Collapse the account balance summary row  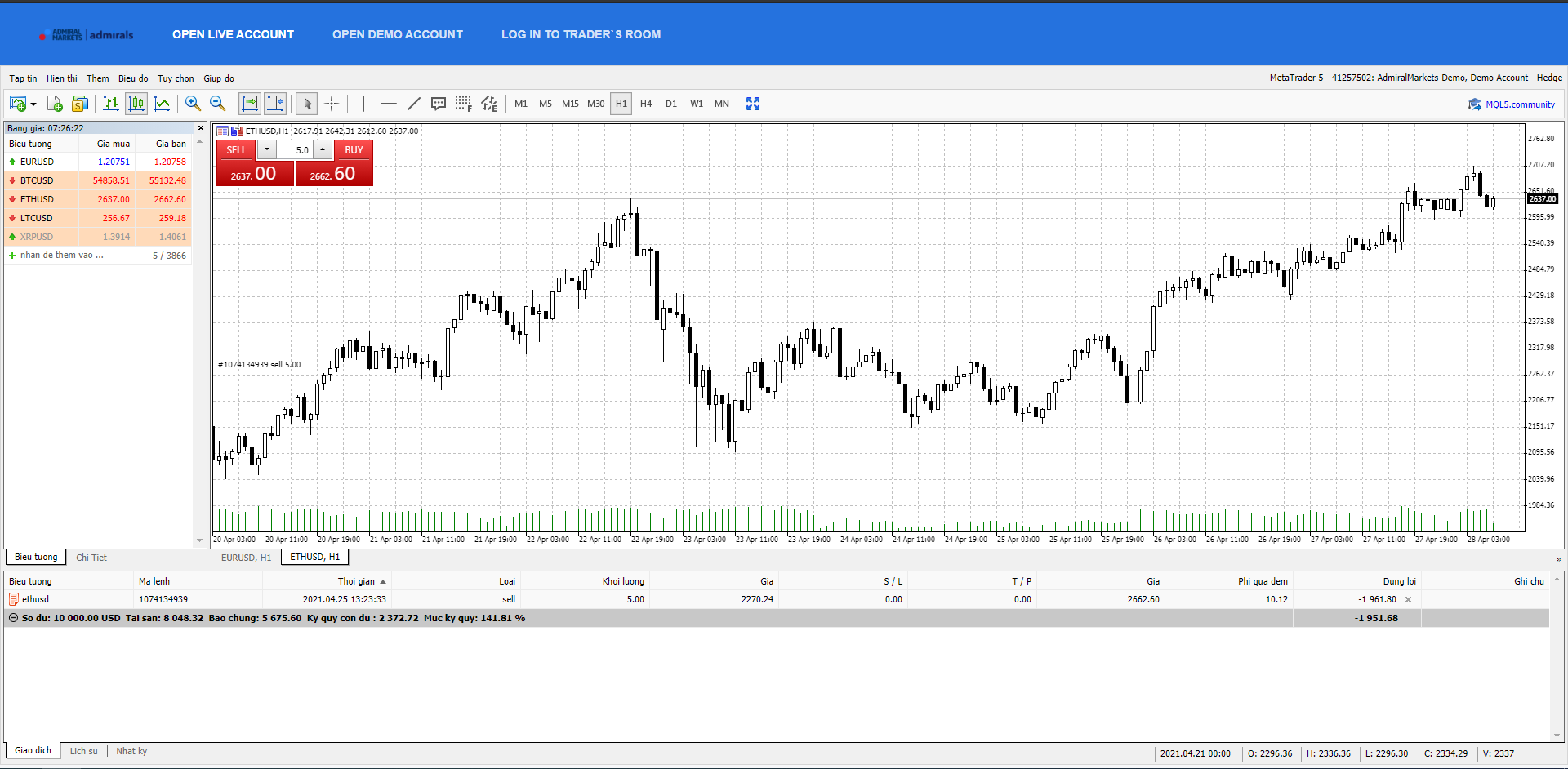click(x=13, y=618)
